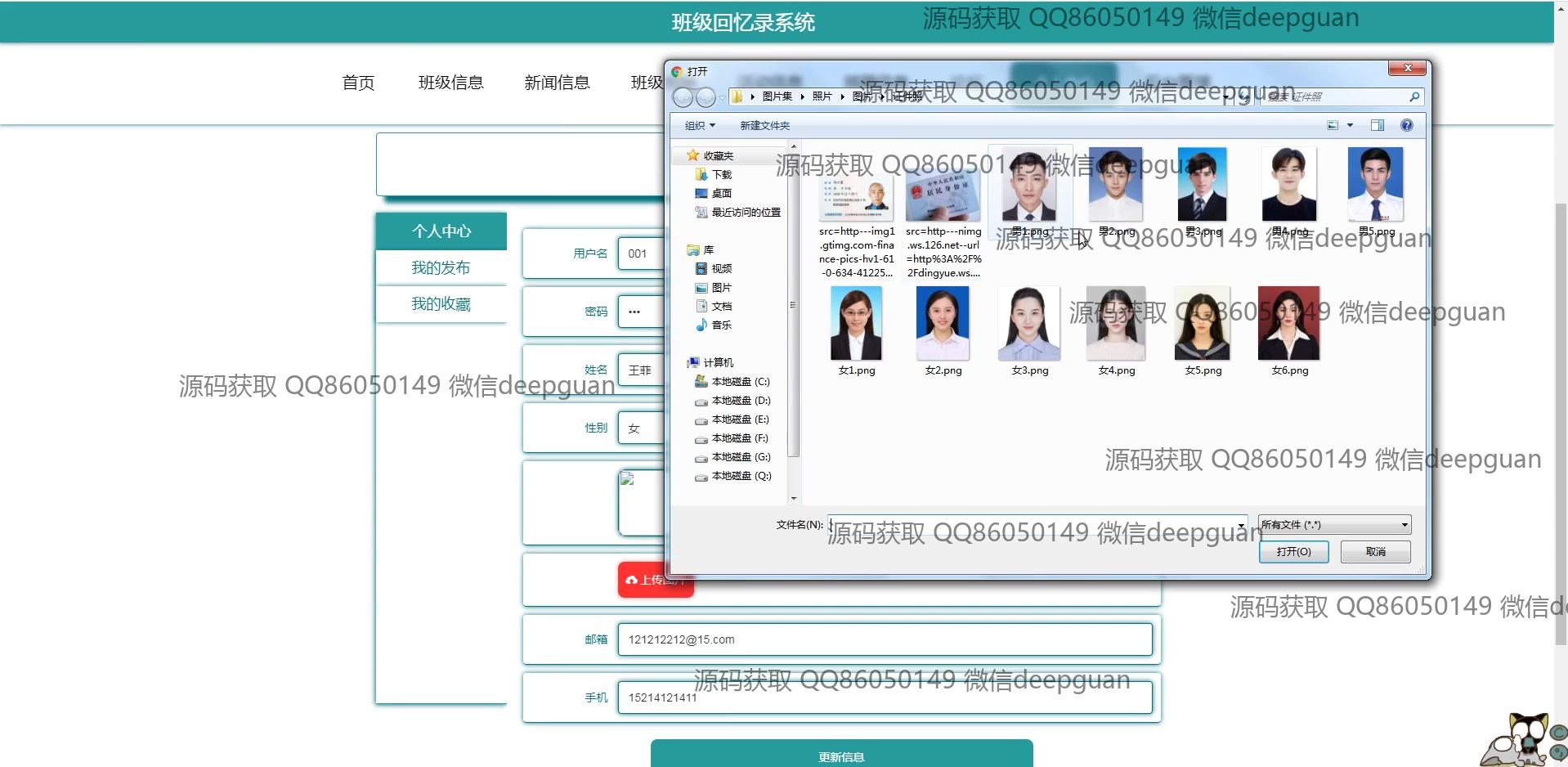Open the 新闻信息 menu item
Screen dimensions: 1568x767
click(557, 83)
